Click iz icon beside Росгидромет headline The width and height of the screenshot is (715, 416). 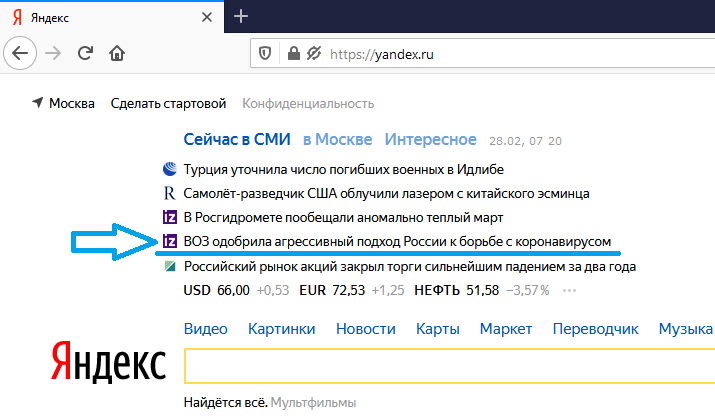[170, 217]
